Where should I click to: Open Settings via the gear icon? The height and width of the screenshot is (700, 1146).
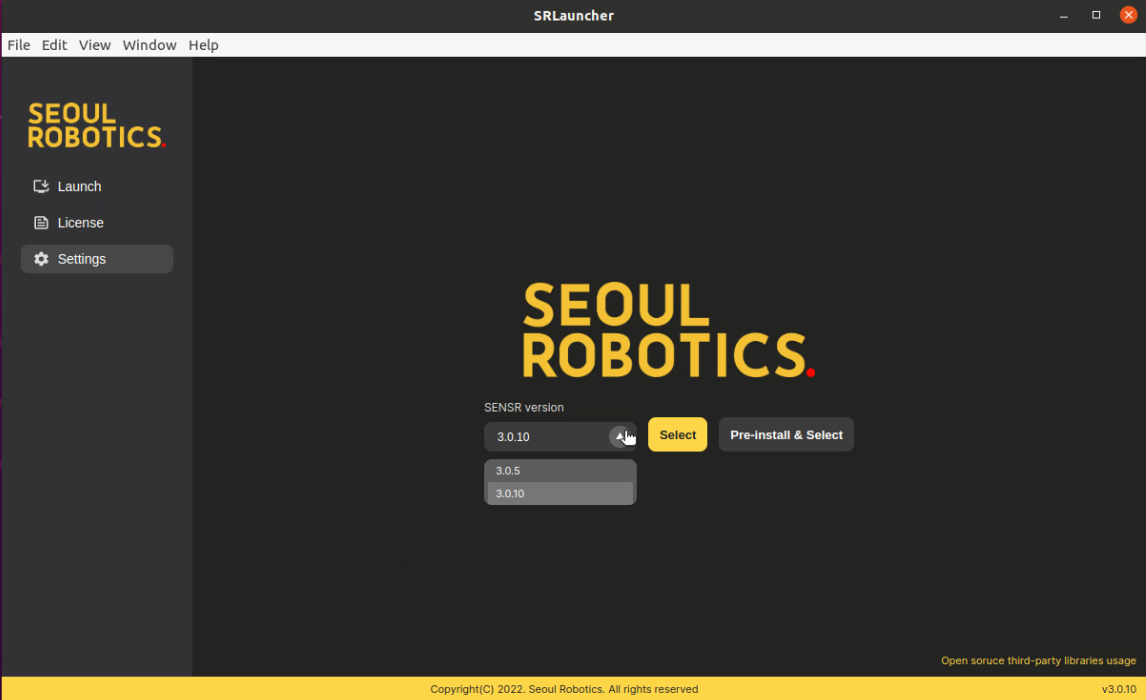40,258
